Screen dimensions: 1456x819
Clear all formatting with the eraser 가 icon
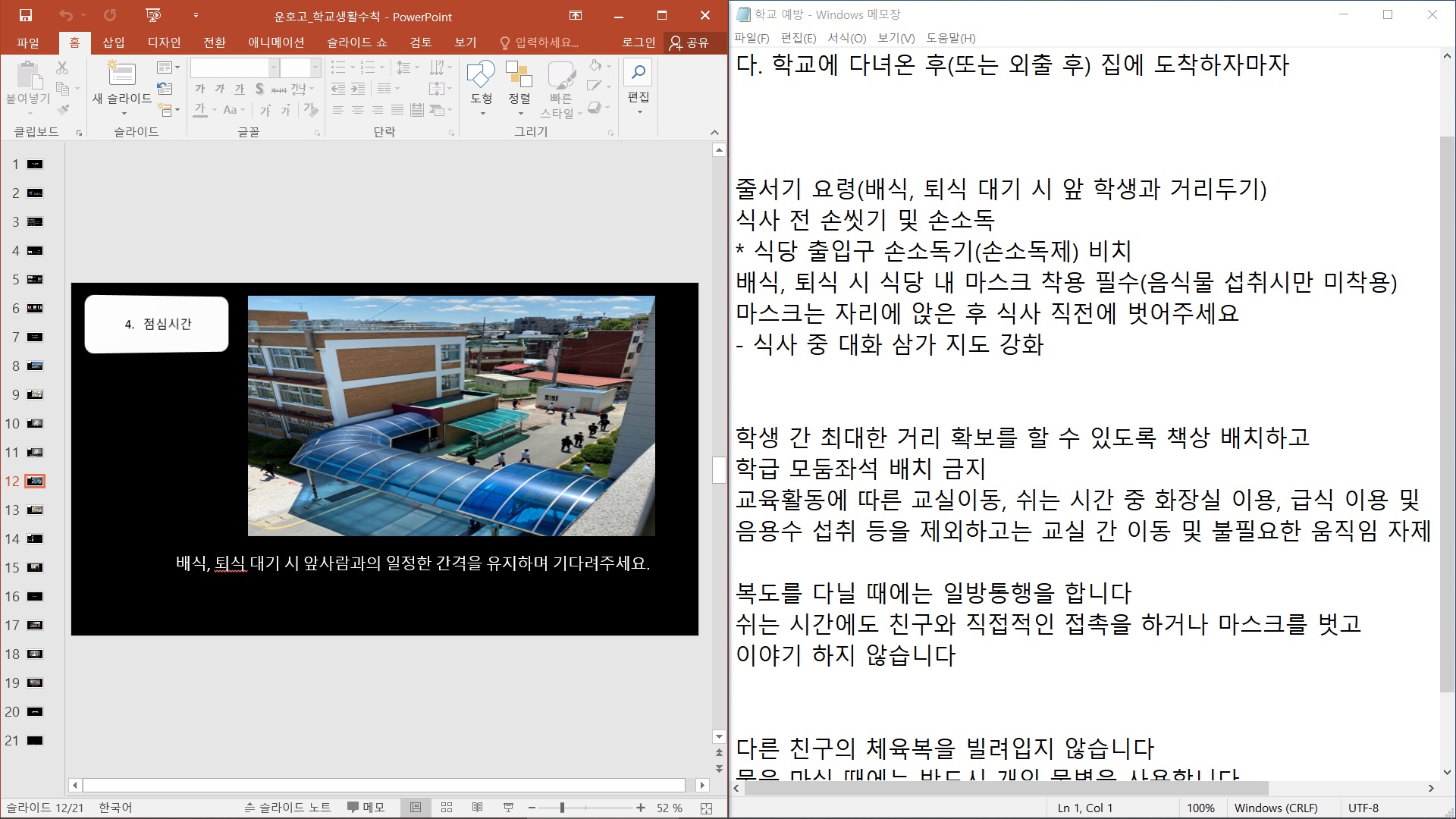pyautogui.click(x=311, y=111)
